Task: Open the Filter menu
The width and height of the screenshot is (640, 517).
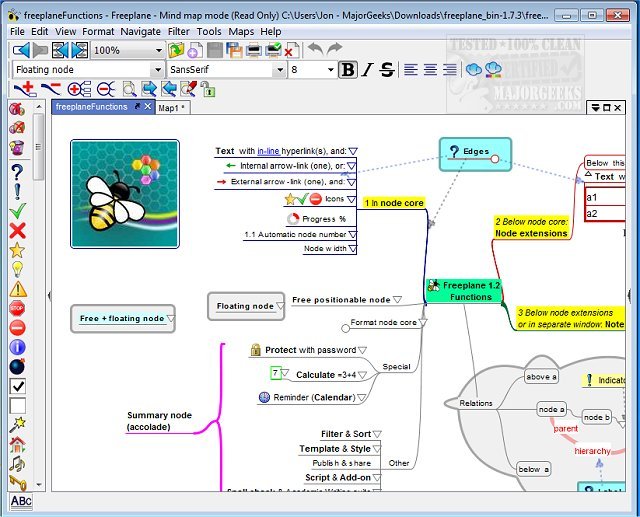Action: (x=178, y=31)
